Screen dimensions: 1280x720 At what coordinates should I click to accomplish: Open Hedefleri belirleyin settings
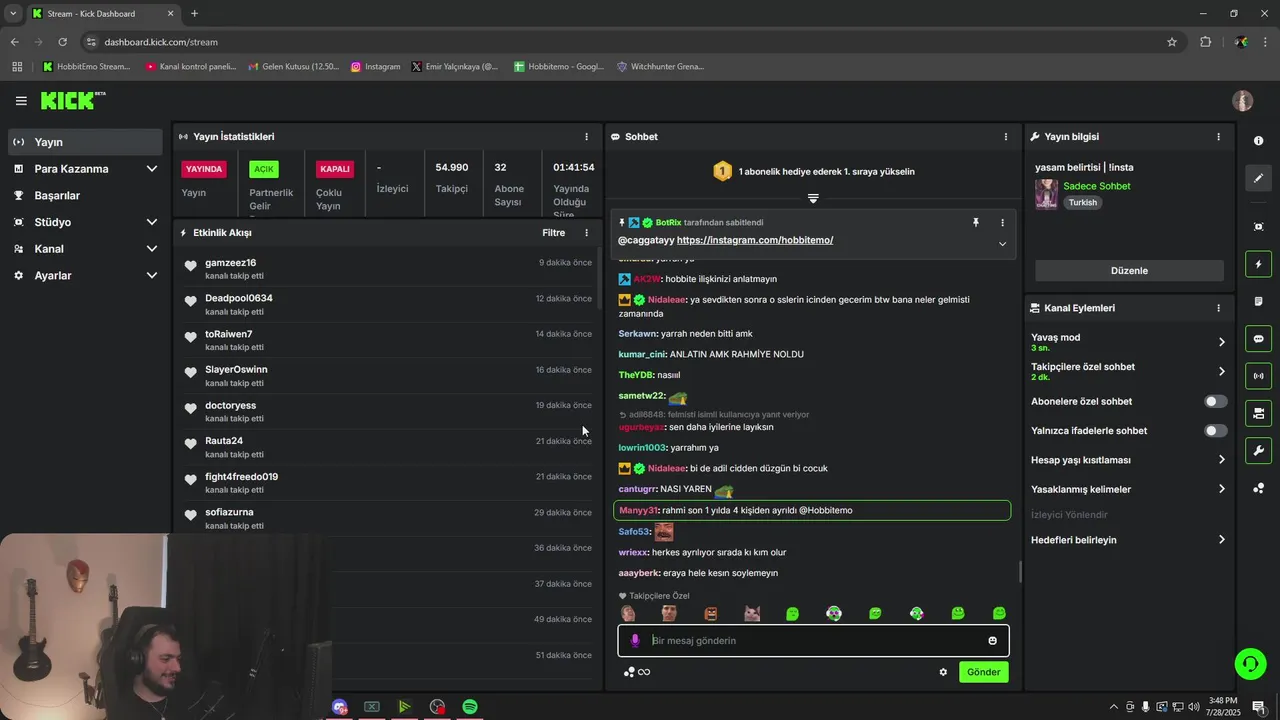1127,540
